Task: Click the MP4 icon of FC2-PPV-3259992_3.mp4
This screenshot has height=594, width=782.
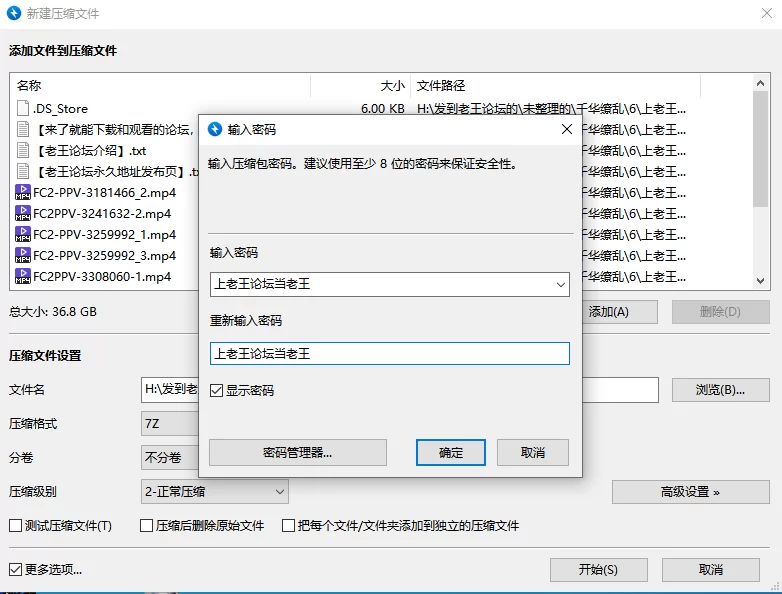Action: 23,255
